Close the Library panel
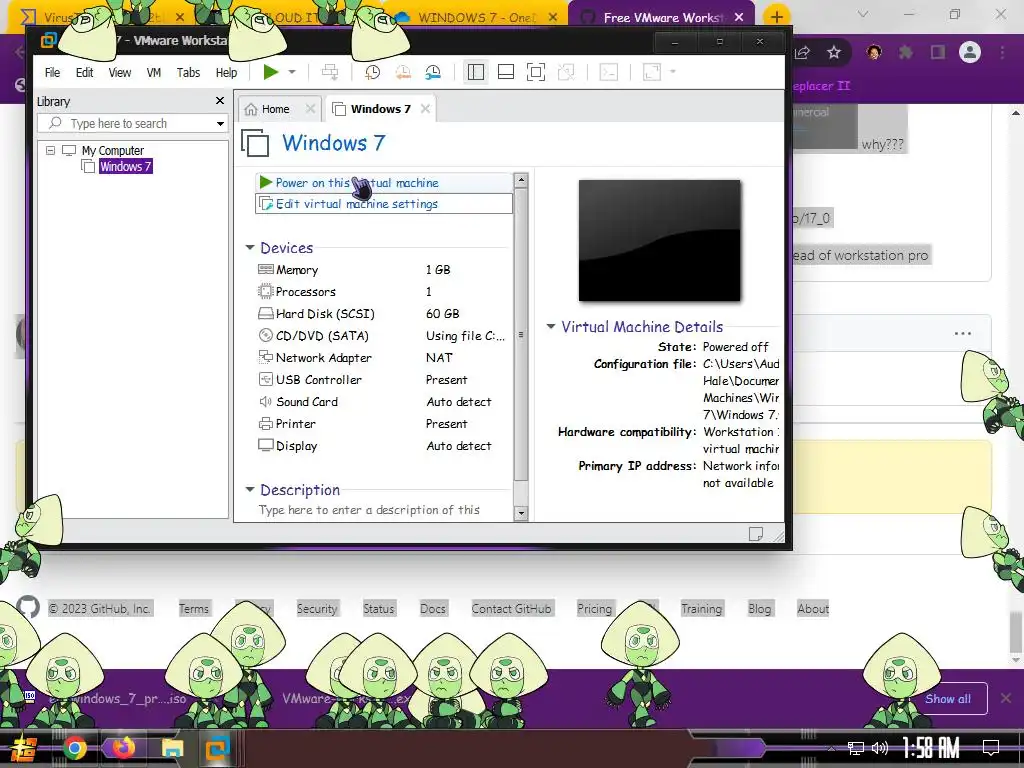 (x=220, y=101)
